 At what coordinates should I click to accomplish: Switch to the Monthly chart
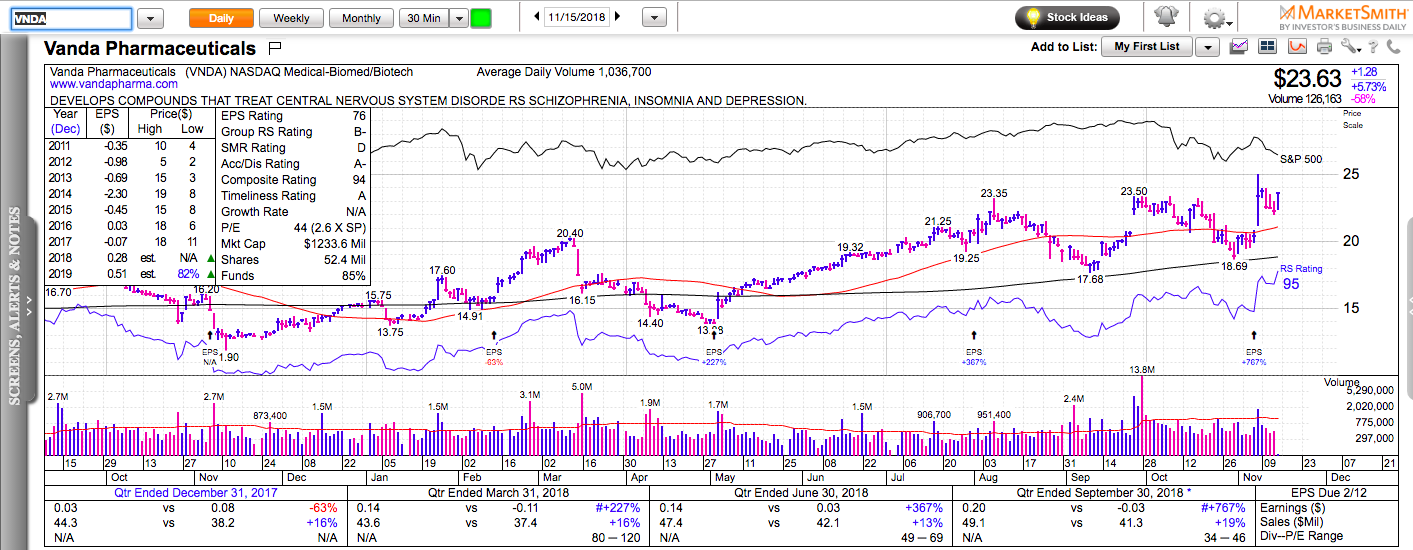[x=361, y=18]
